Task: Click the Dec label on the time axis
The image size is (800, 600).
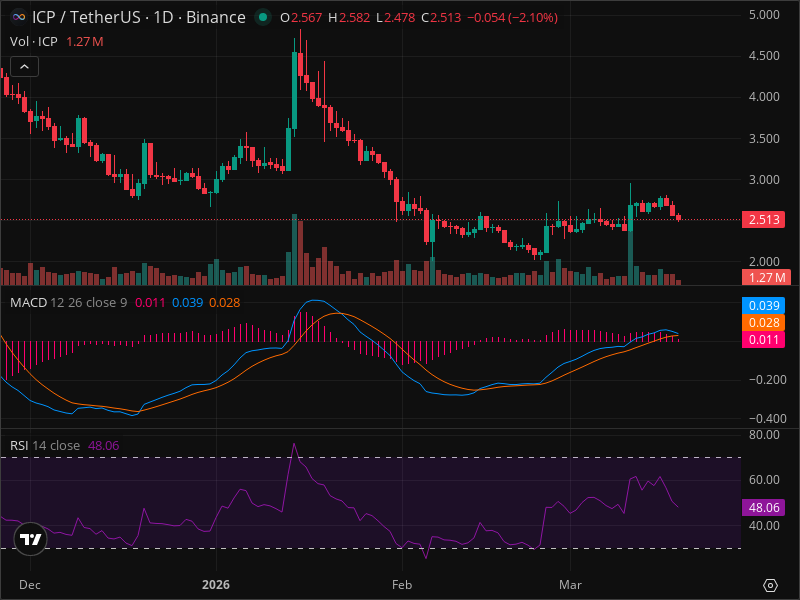Action: pyautogui.click(x=30, y=585)
